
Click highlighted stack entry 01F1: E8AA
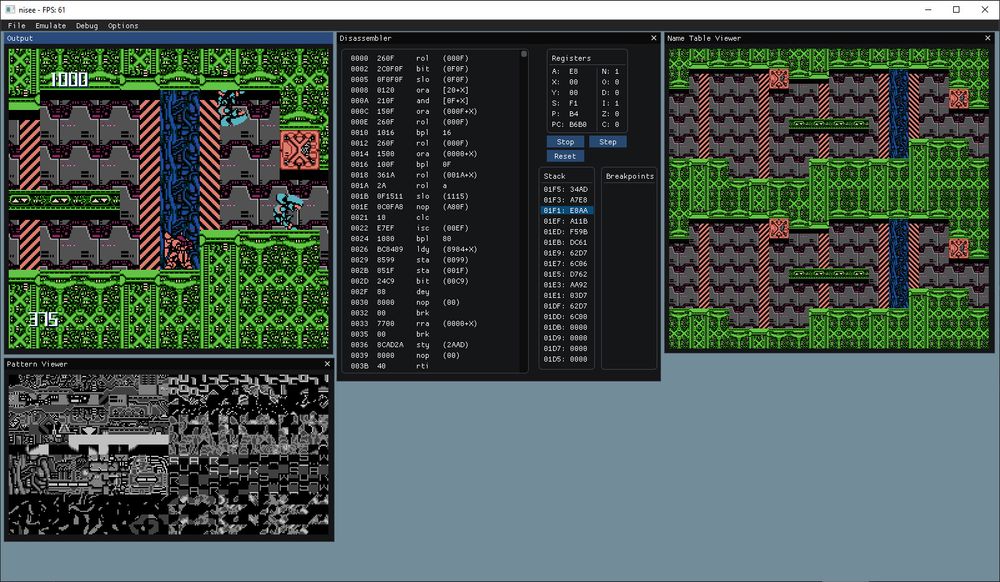566,210
